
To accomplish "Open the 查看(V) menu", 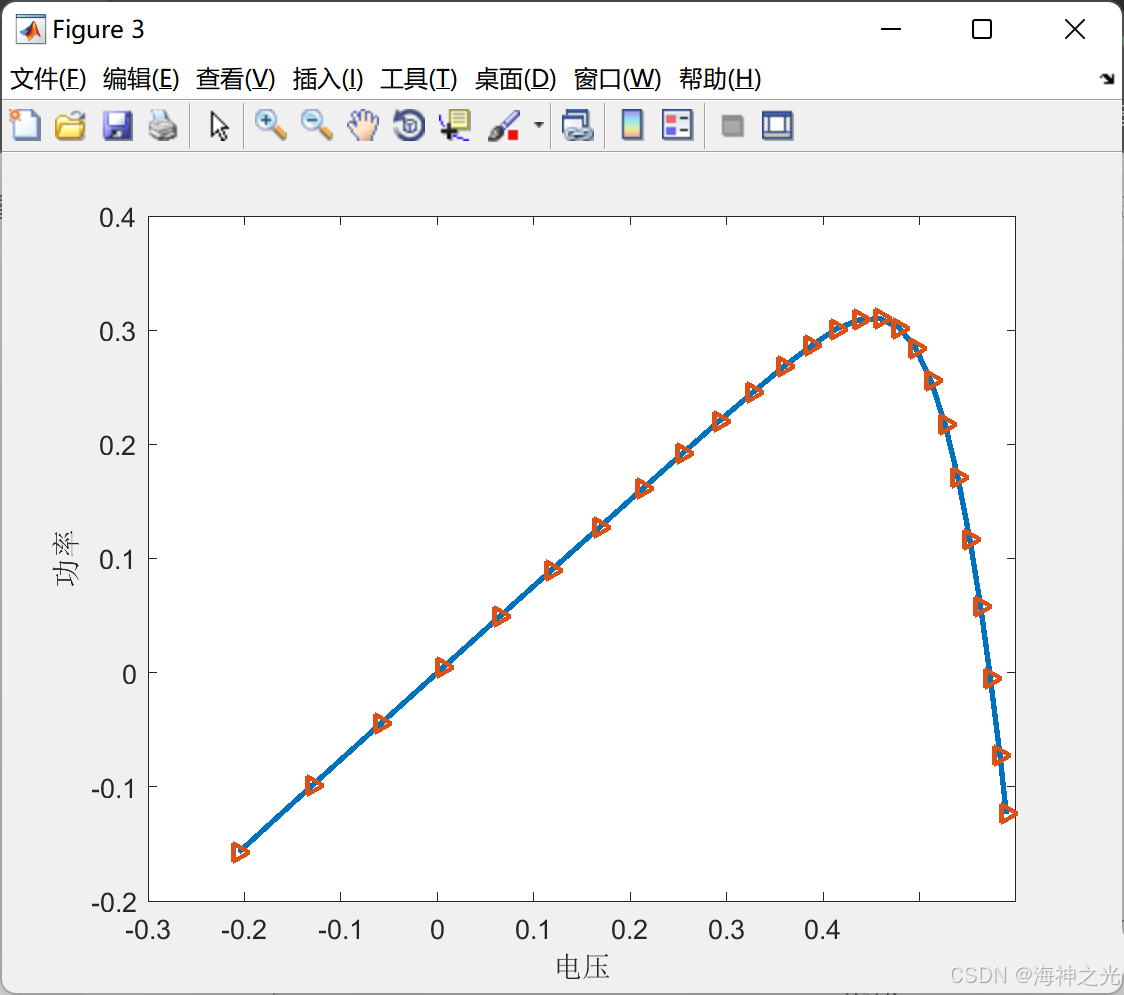I will tap(235, 79).
